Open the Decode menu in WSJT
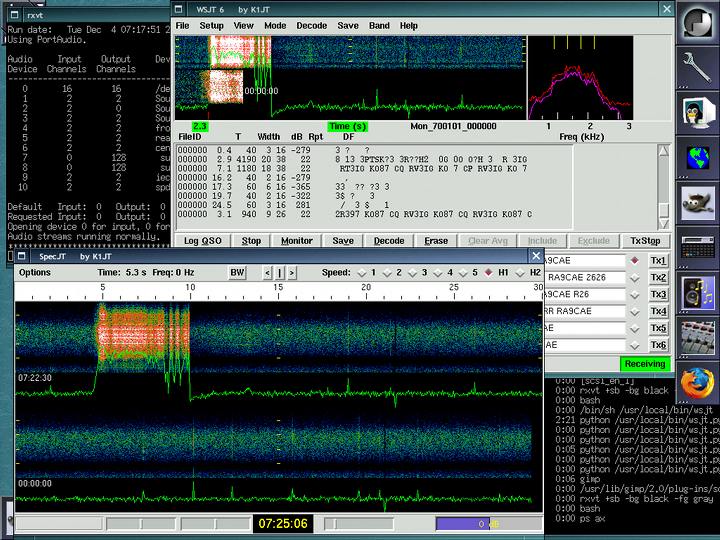The height and width of the screenshot is (540, 720). [311, 26]
